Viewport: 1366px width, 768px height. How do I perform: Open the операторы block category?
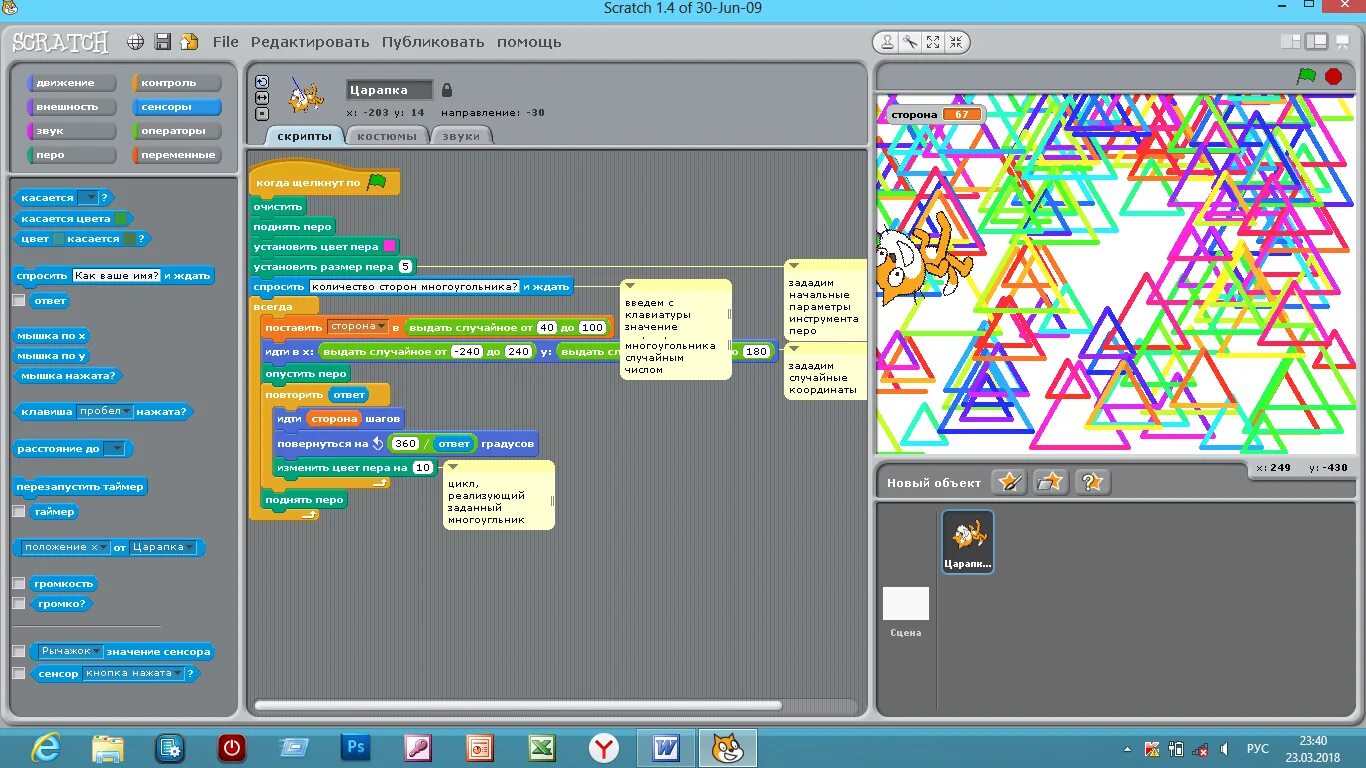point(176,131)
